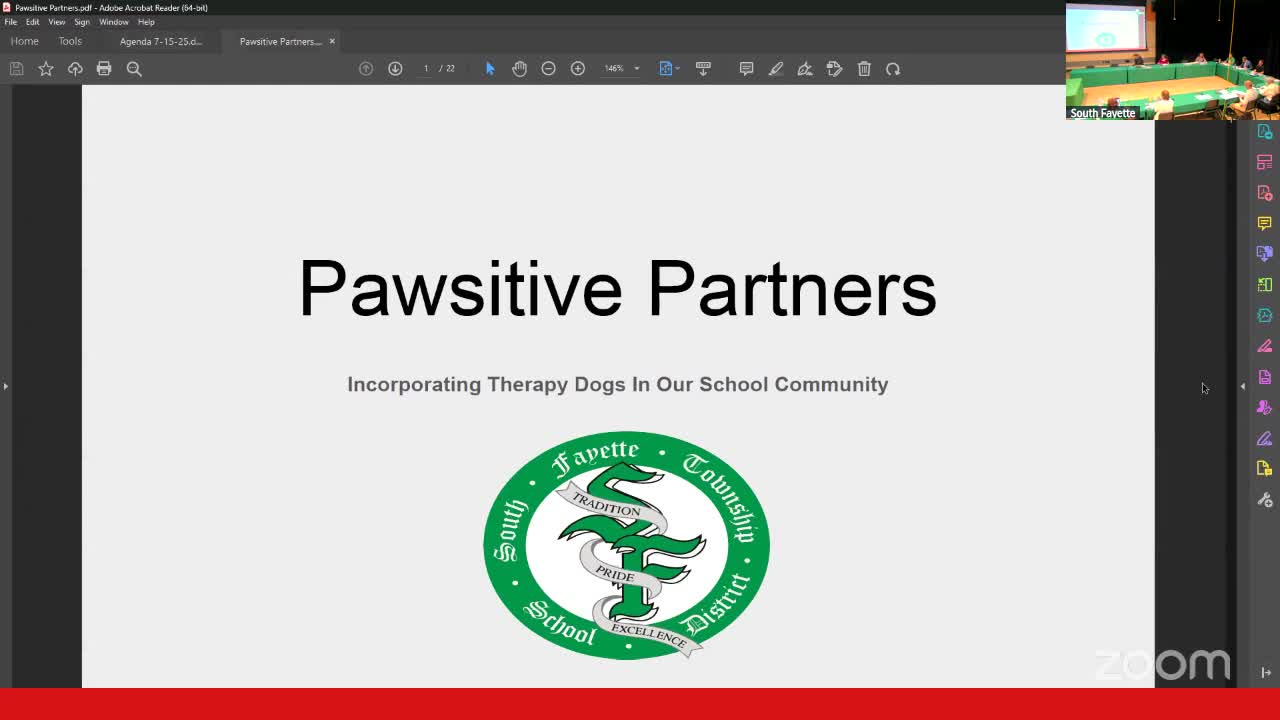The height and width of the screenshot is (720, 1280).
Task: Click the Save file icon
Action: pyautogui.click(x=16, y=69)
